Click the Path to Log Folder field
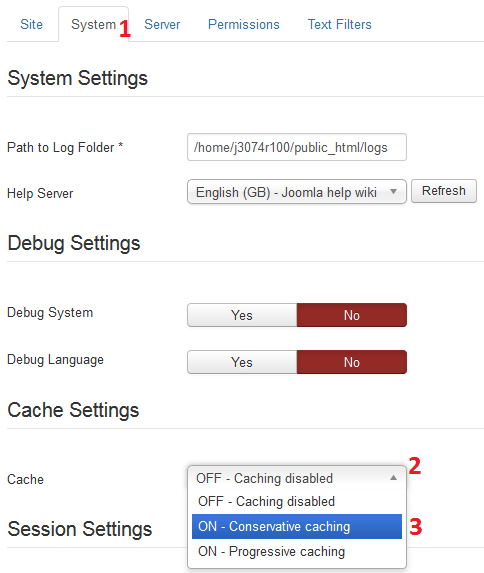 (297, 147)
